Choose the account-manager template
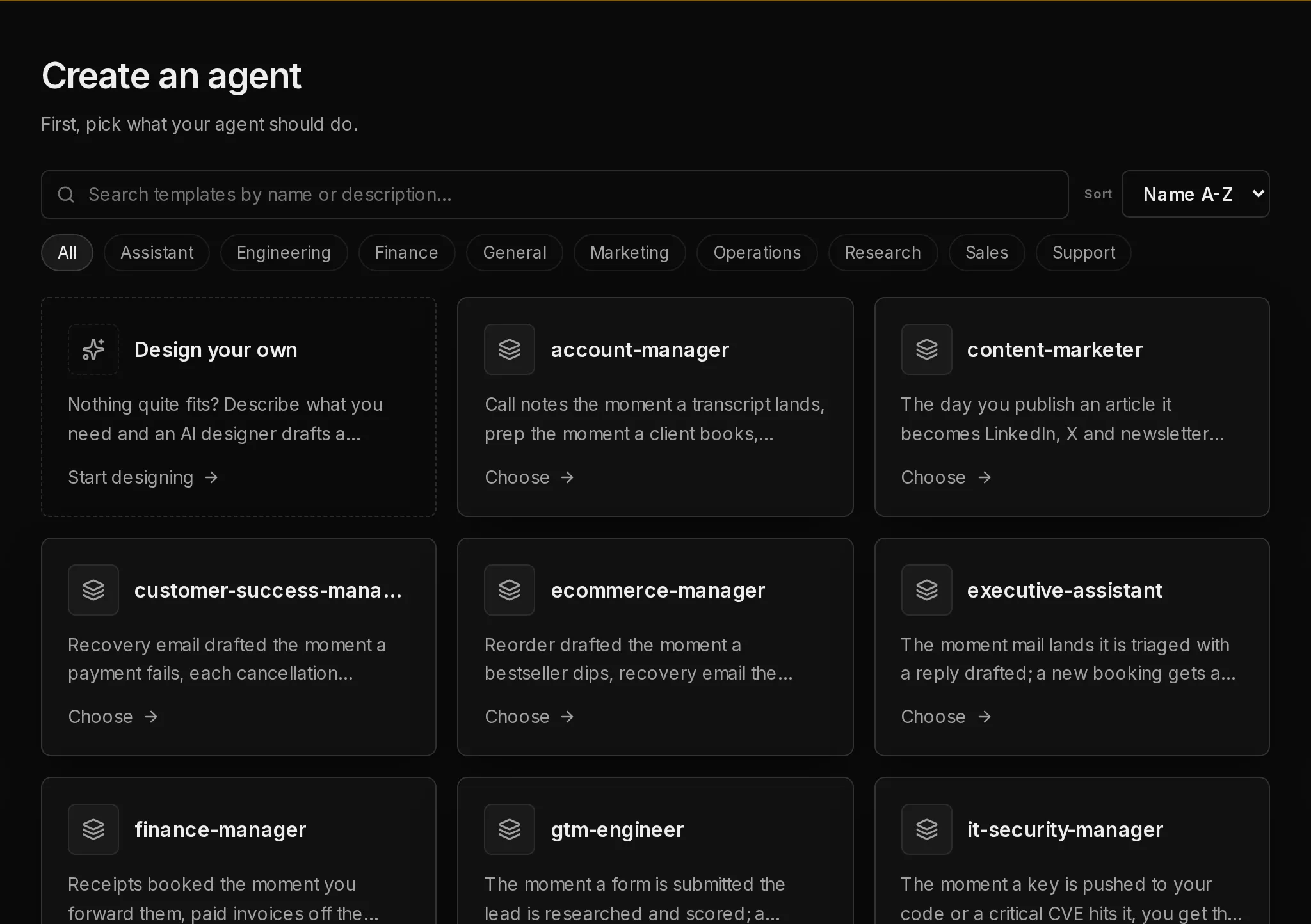This screenshot has height=924, width=1311. [529, 477]
